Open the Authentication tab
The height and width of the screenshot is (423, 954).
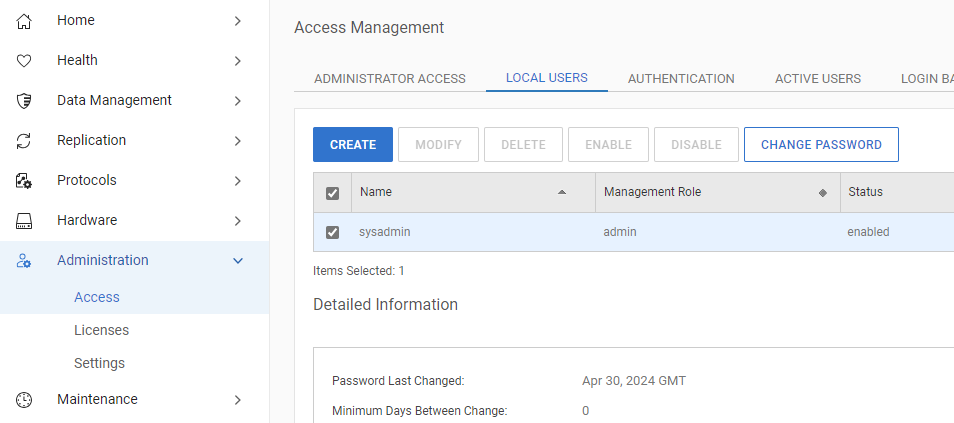681,78
